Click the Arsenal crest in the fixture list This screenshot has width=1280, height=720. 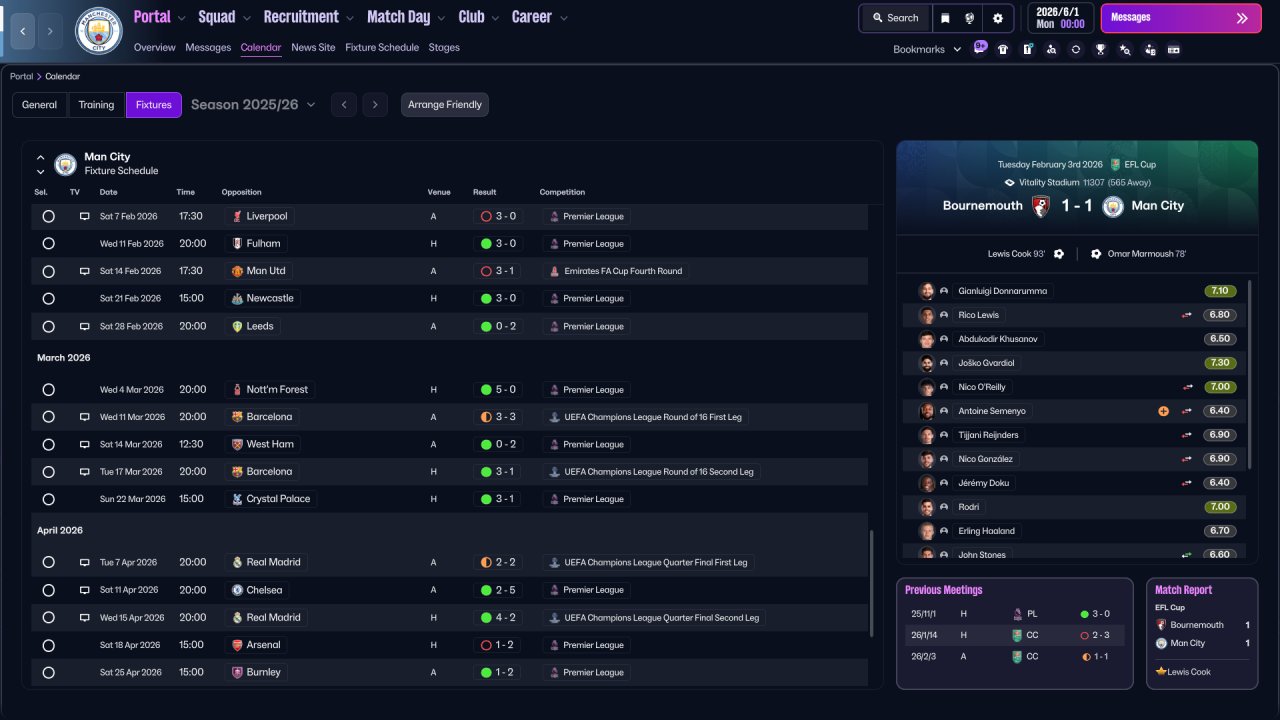point(237,645)
